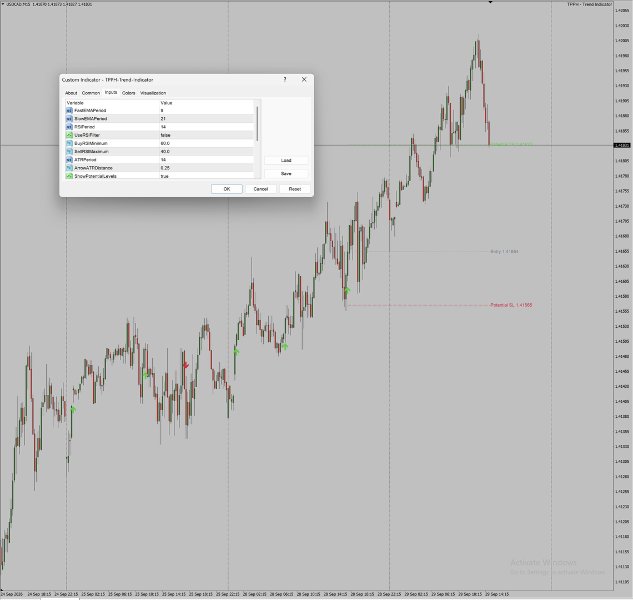Click Load to import input settings
This screenshot has height=600, width=633.
tap(286, 160)
